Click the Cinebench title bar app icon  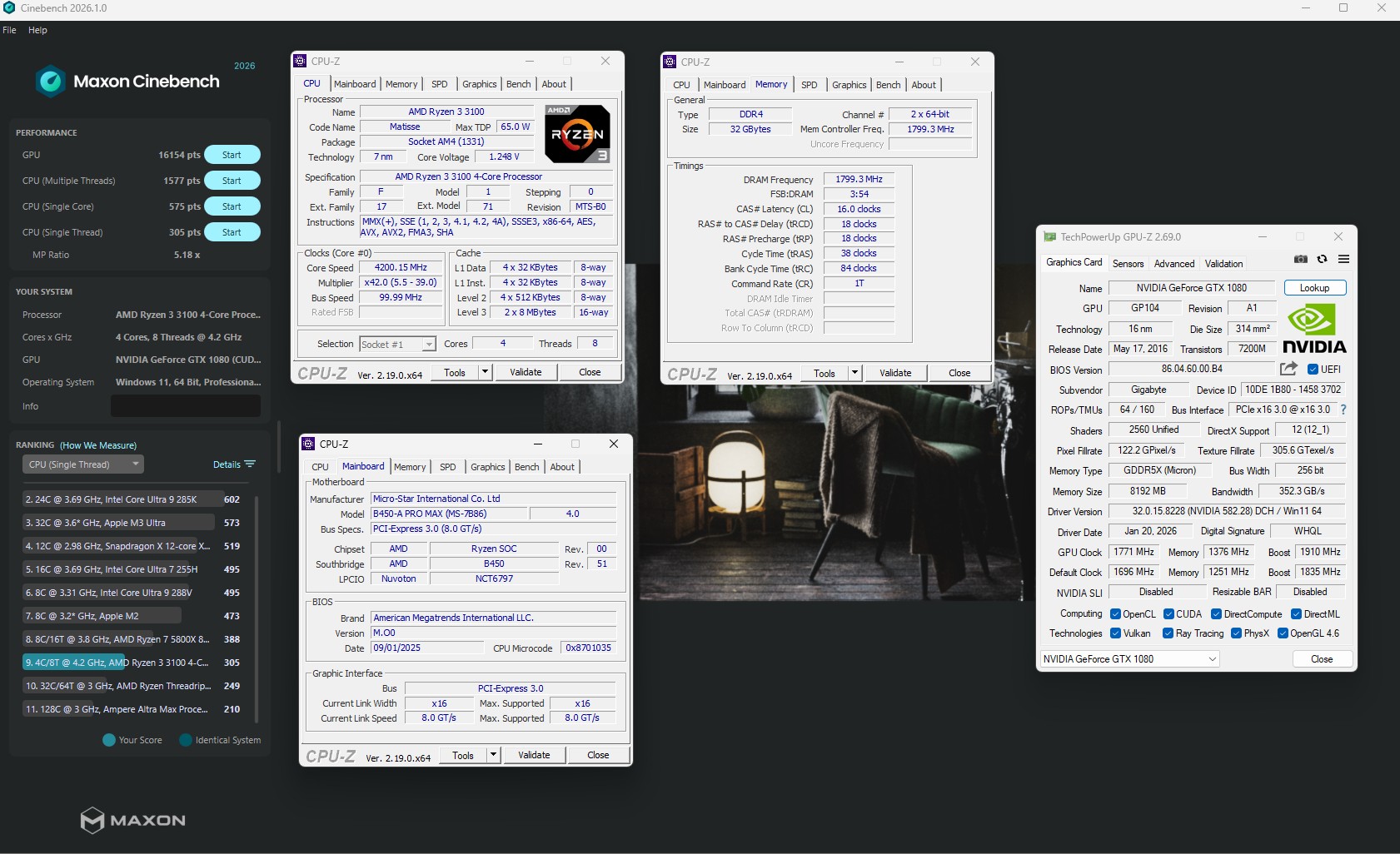9,7
